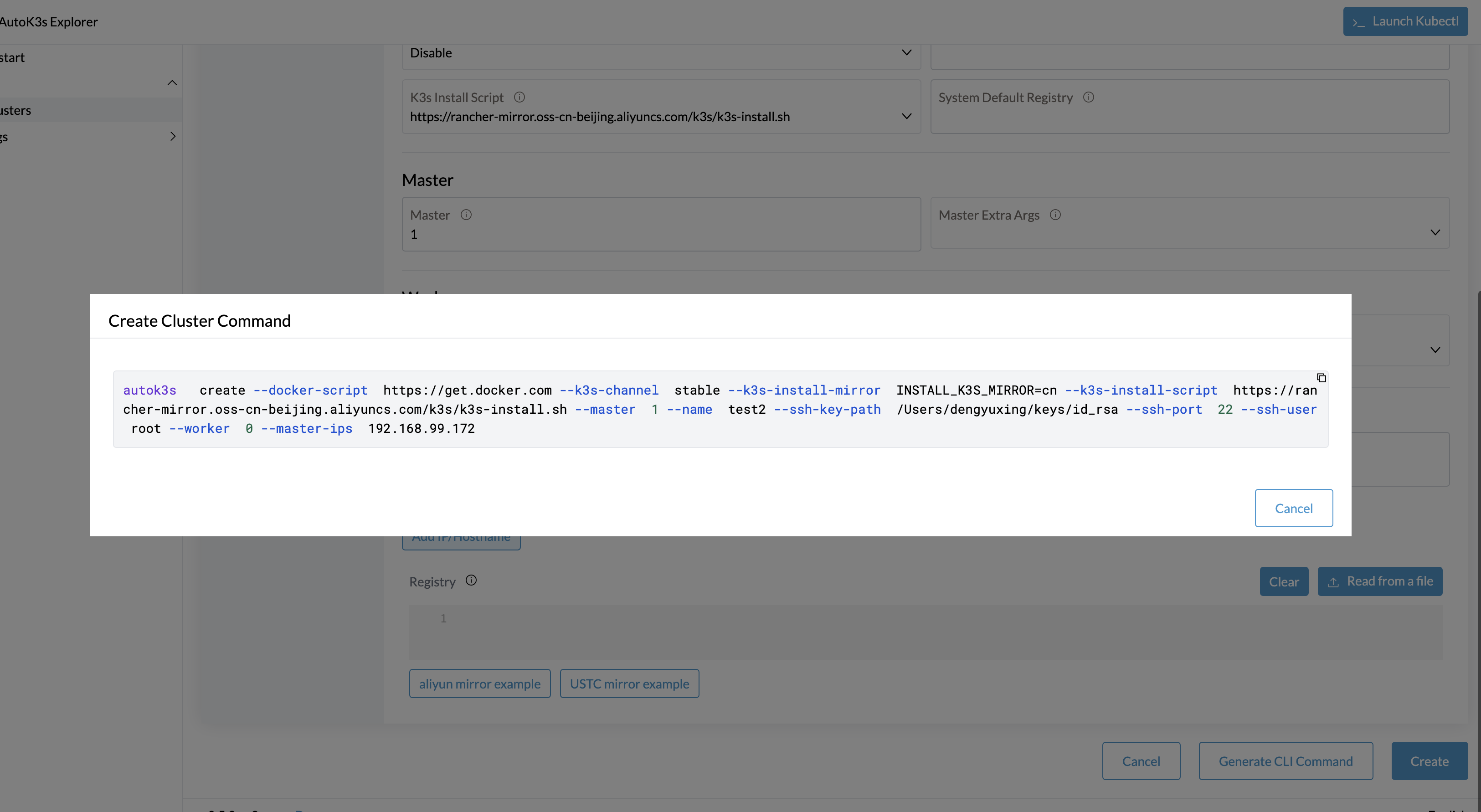This screenshot has width=1481, height=812.
Task: View Master field info tooltip
Action: pyautogui.click(x=466, y=215)
